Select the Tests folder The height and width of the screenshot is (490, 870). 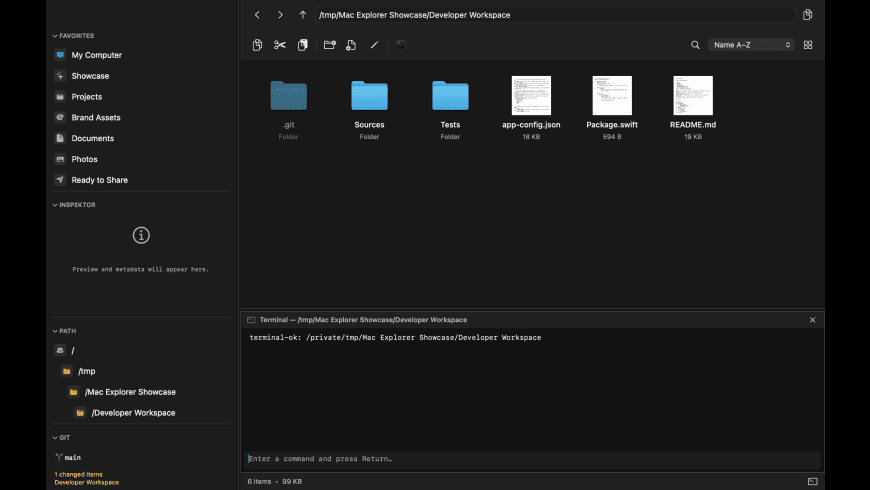(451, 108)
